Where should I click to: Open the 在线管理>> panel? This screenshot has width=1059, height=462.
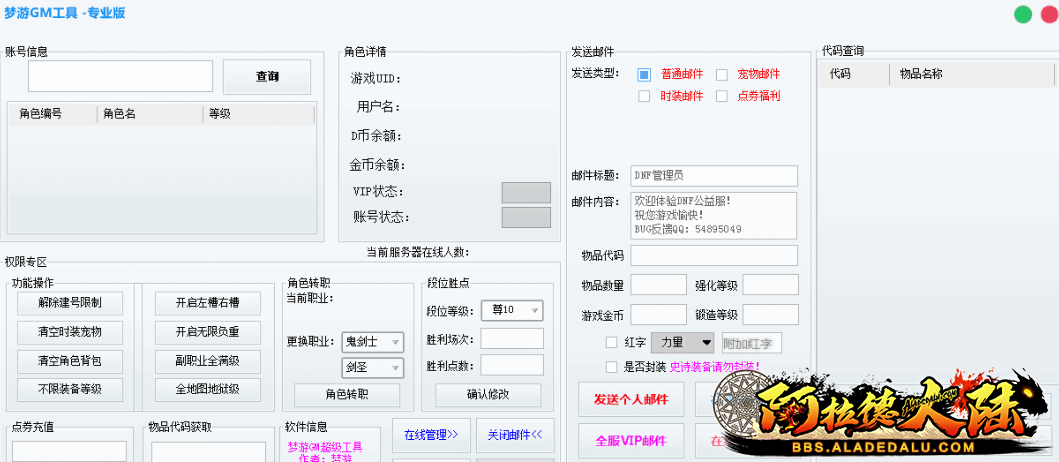tap(430, 435)
